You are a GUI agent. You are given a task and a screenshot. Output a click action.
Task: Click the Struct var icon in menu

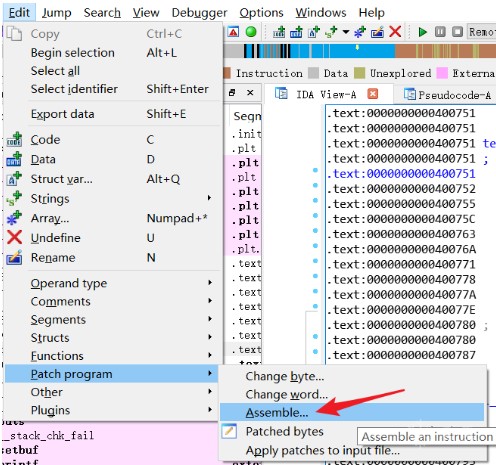point(14,179)
